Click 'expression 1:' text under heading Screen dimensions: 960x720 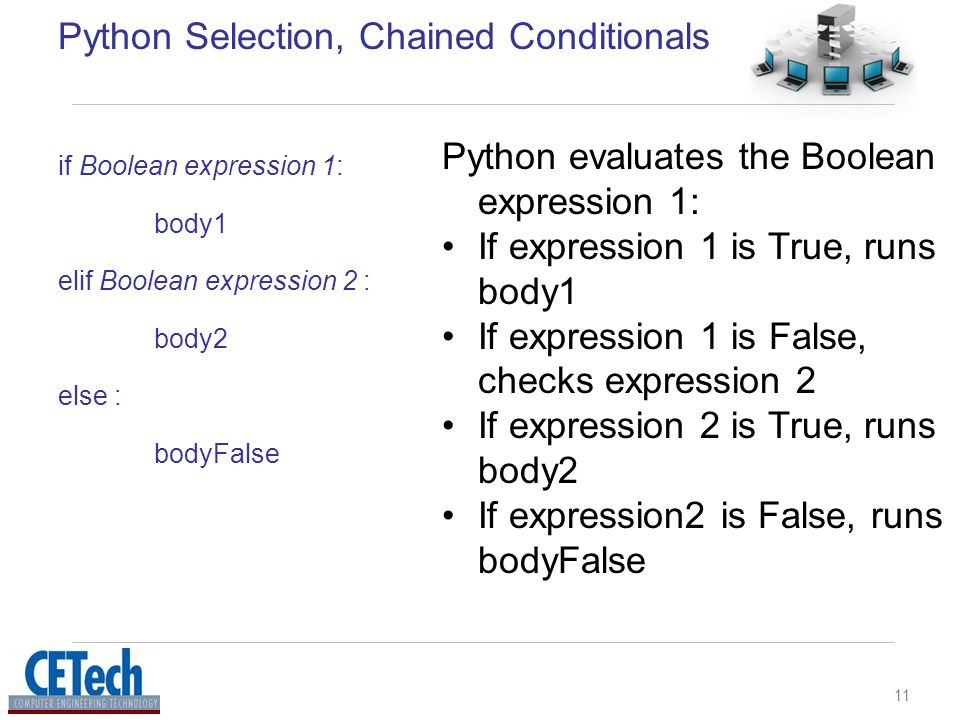(x=588, y=203)
